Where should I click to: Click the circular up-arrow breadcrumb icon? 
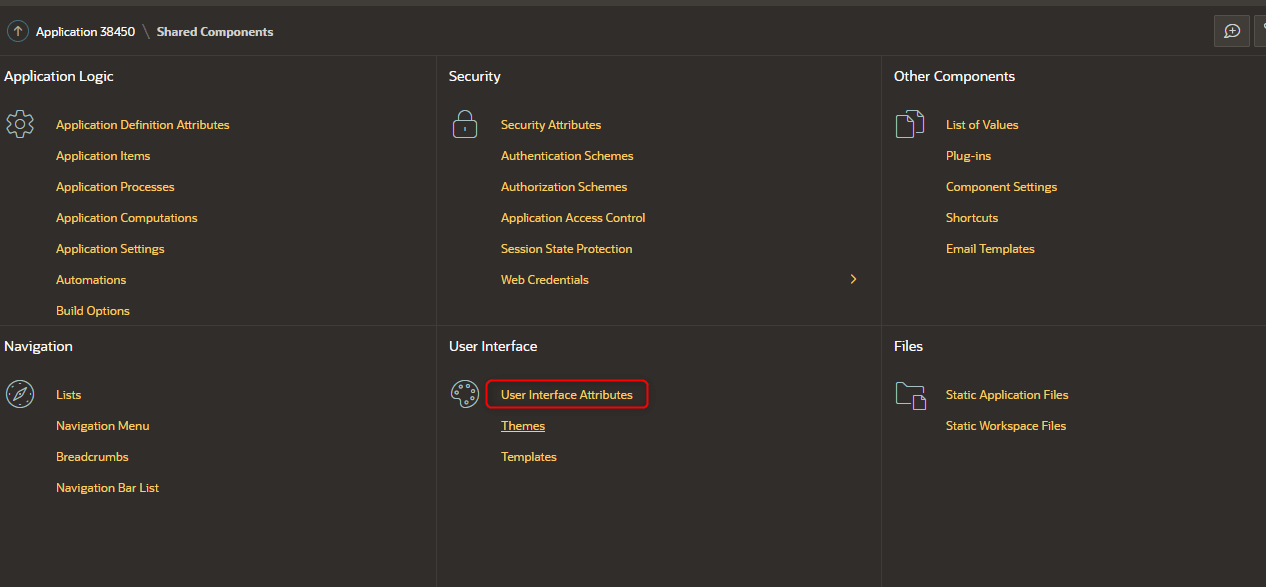[17, 31]
